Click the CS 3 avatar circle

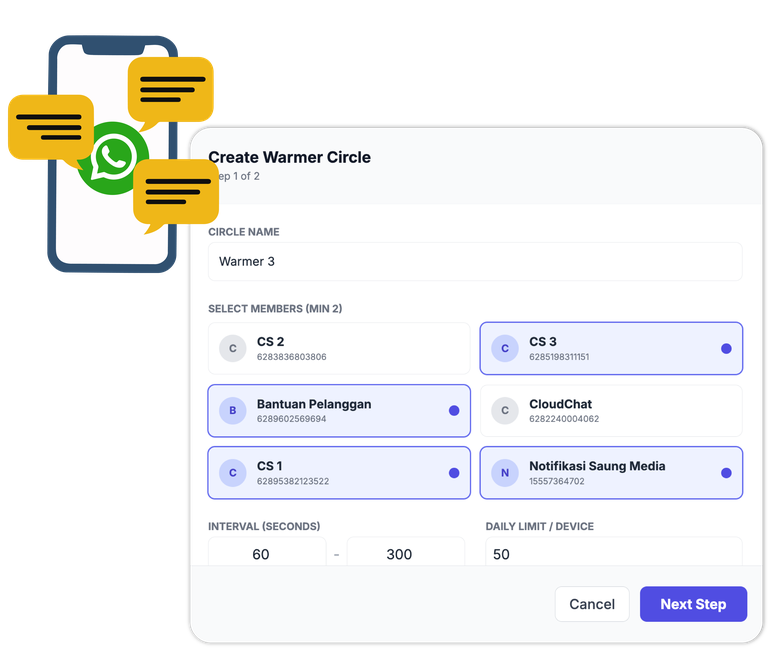[505, 348]
